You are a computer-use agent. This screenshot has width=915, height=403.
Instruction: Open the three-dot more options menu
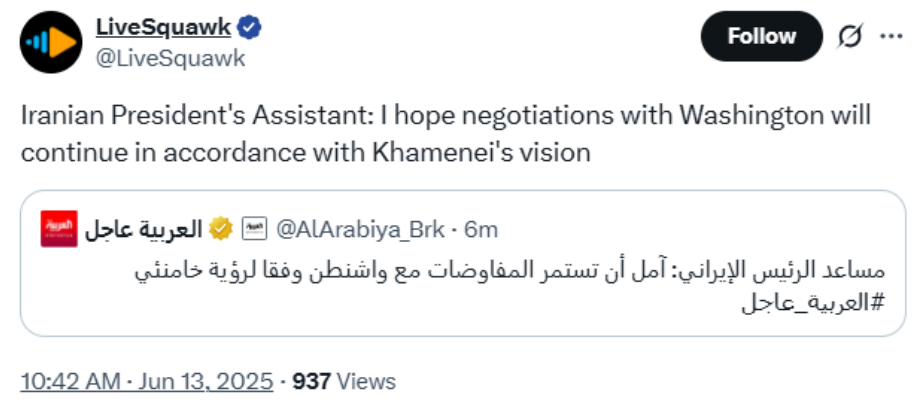point(891,36)
